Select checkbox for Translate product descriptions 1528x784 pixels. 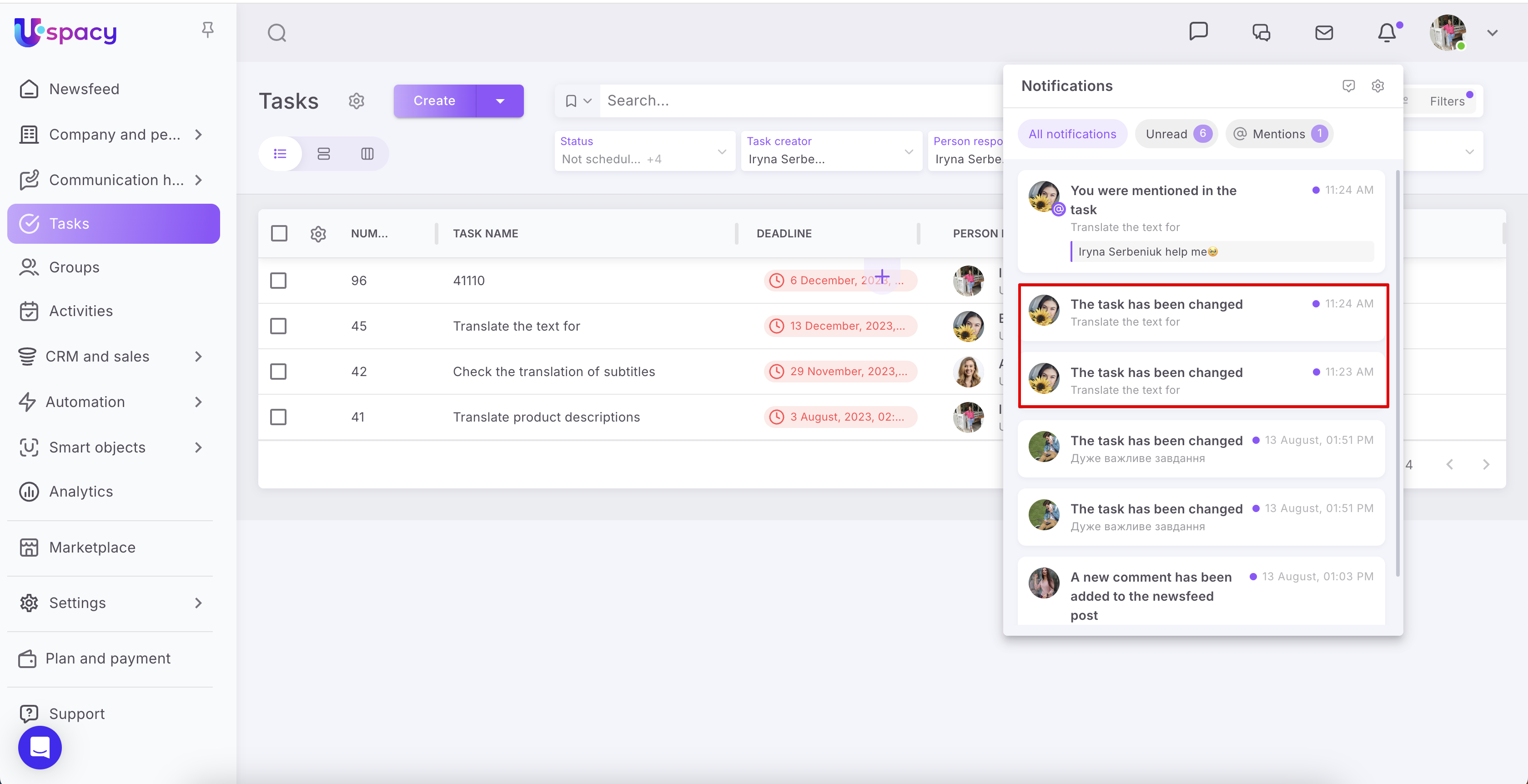278,417
